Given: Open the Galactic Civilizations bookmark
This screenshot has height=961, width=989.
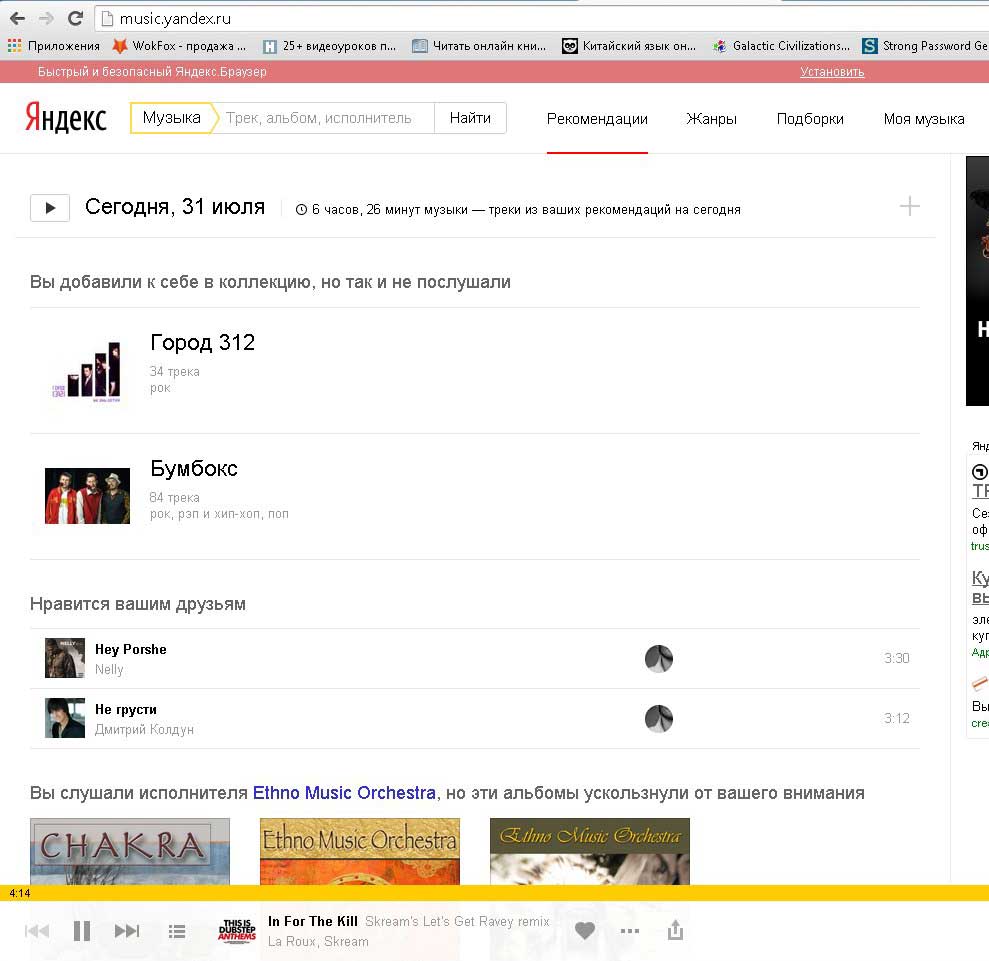Looking at the screenshot, I should (x=781, y=45).
